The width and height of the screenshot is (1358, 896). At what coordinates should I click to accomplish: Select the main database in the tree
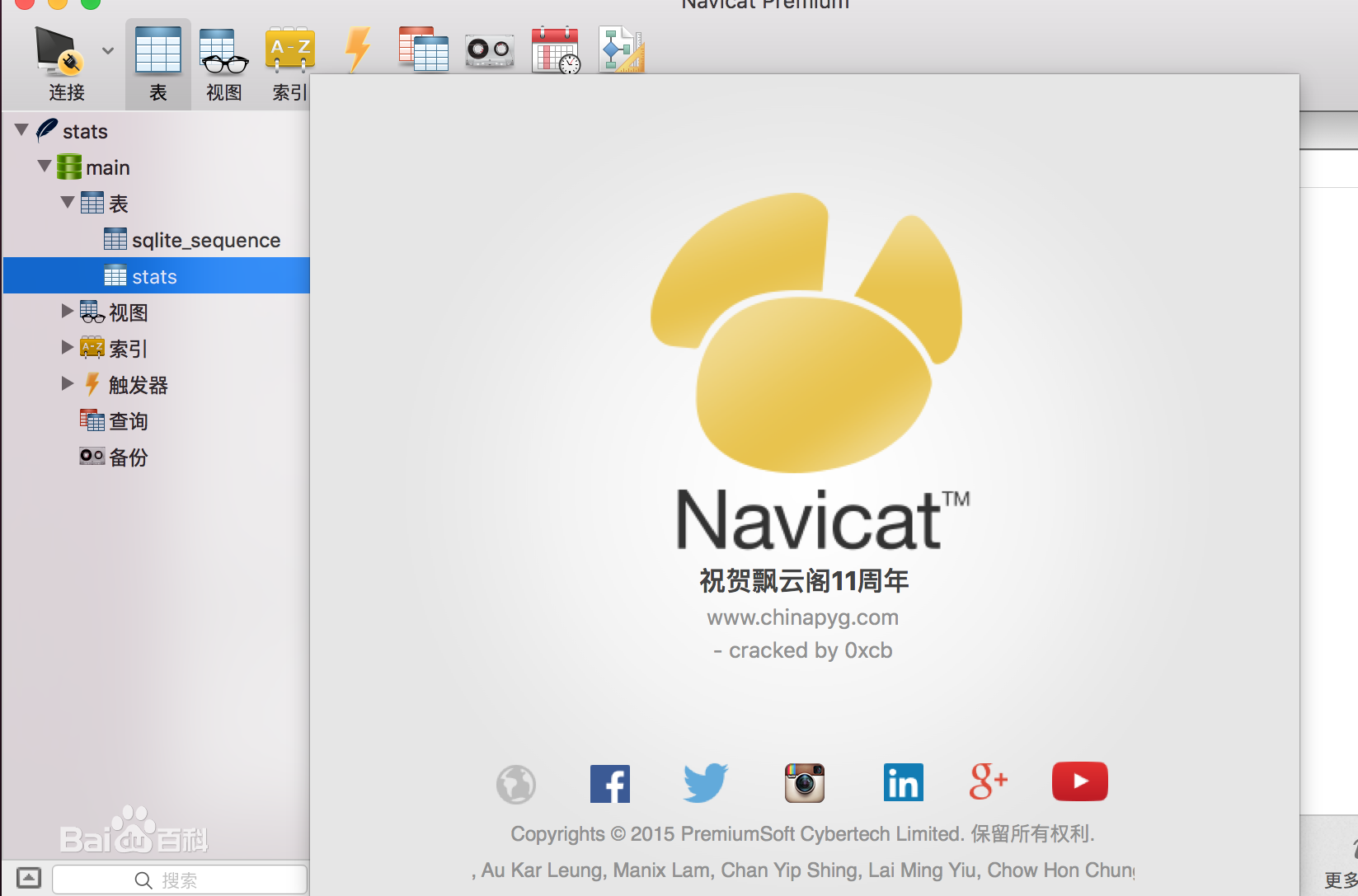(x=108, y=167)
